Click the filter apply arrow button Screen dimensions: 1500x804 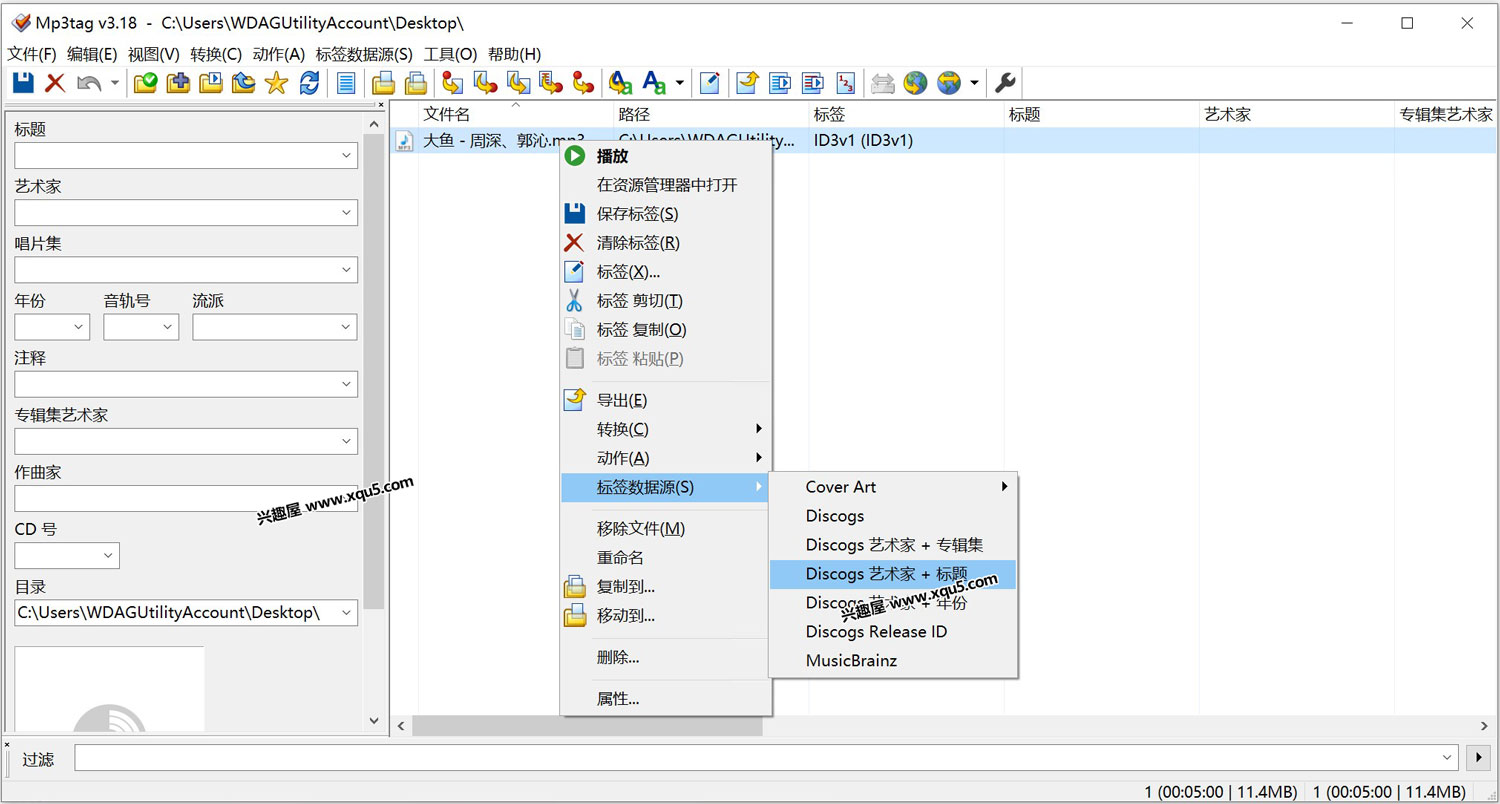tap(1478, 758)
